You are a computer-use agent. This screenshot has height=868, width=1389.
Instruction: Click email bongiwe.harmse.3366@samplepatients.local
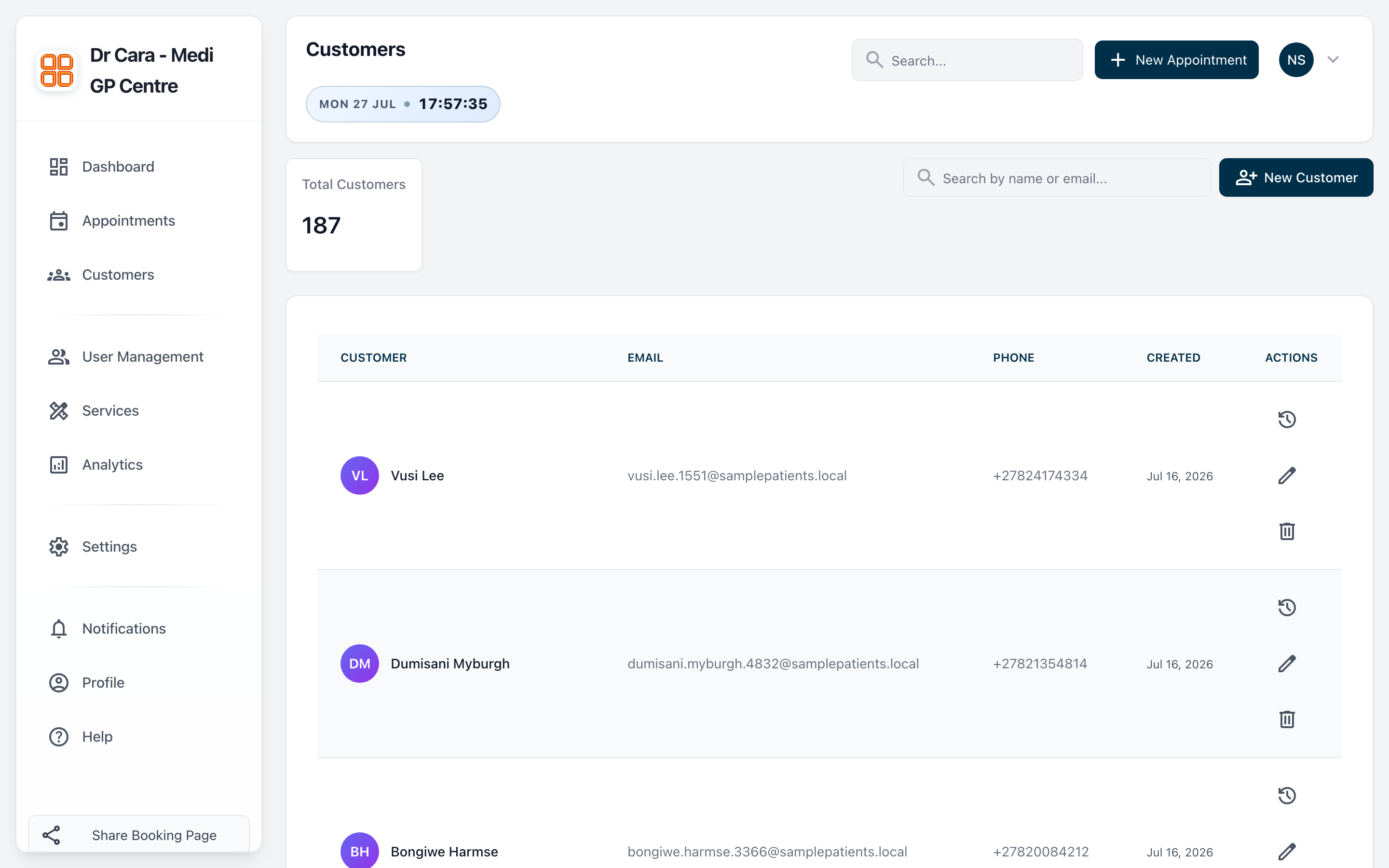tap(767, 851)
